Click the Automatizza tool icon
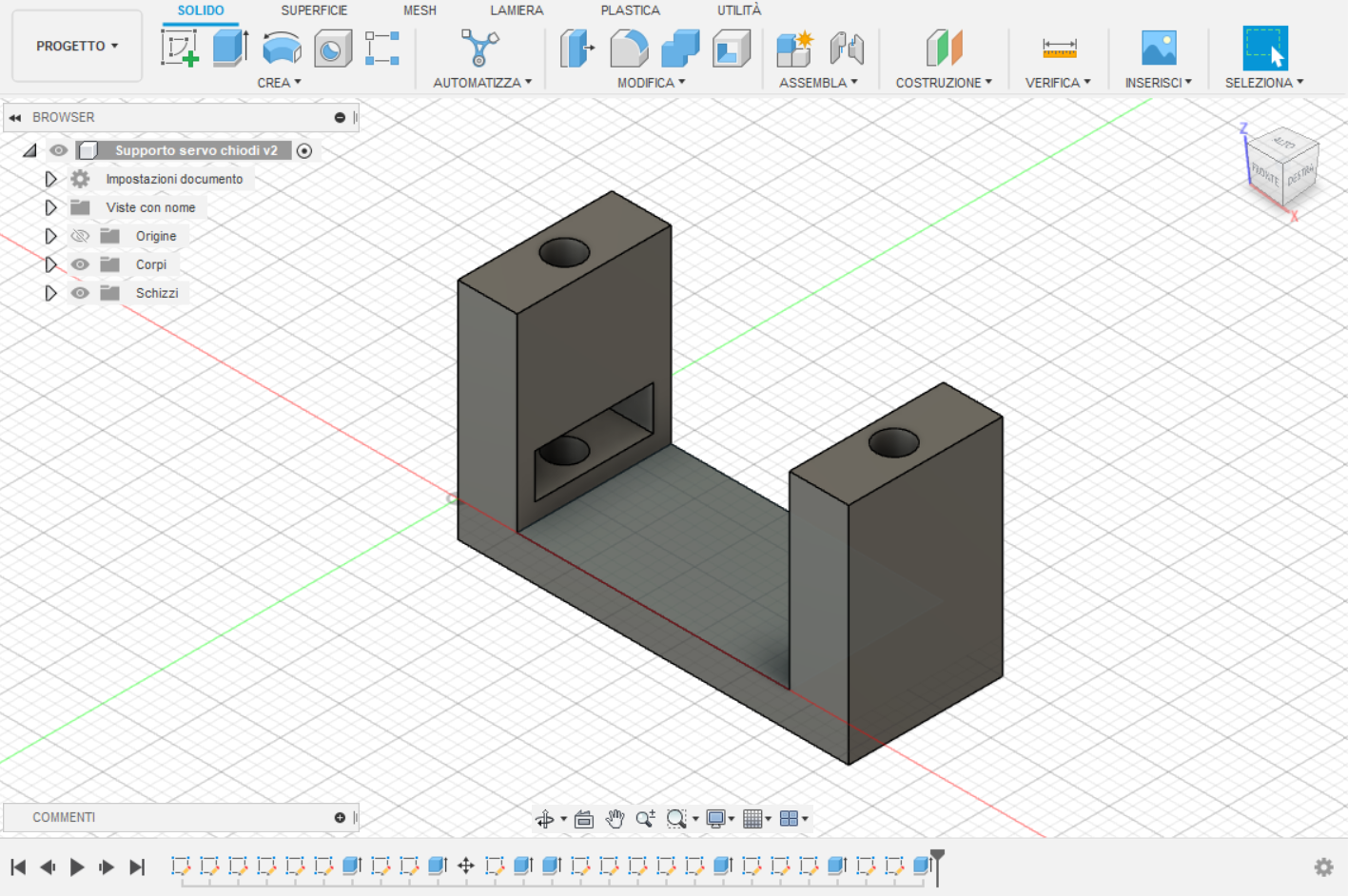The width and height of the screenshot is (1348, 896). point(479,48)
